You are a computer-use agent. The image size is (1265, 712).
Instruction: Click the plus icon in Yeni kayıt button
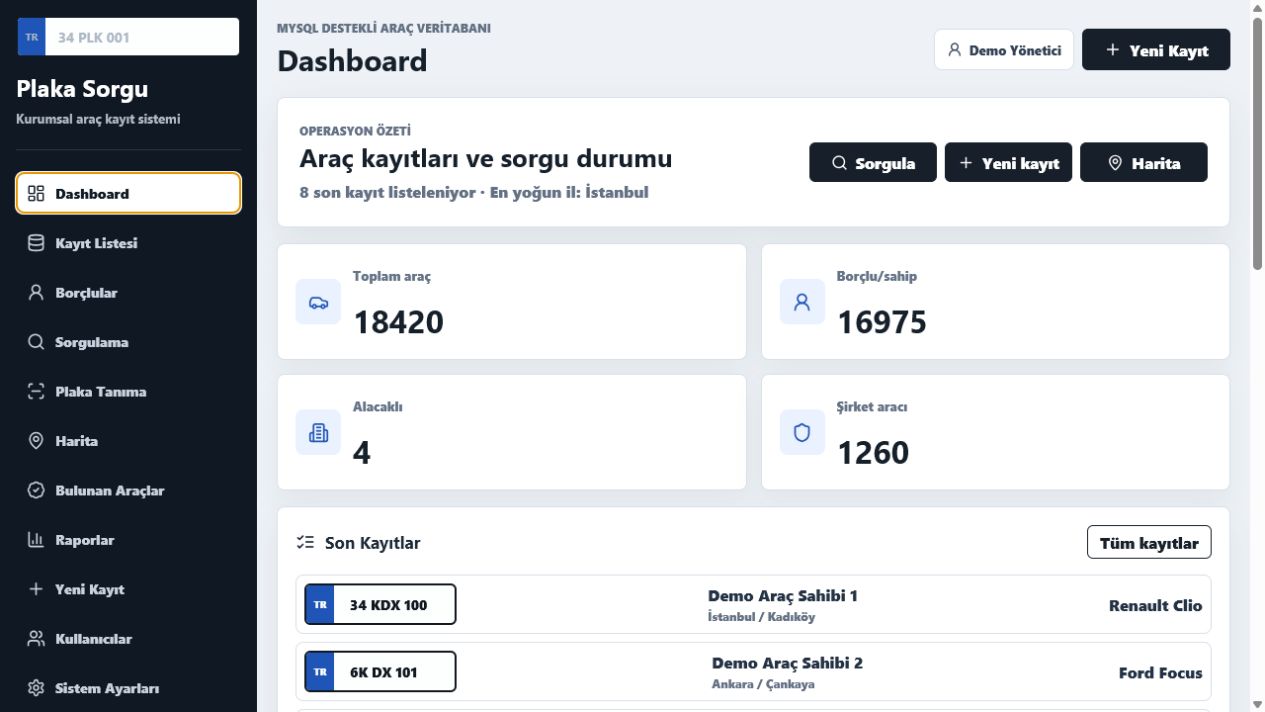tap(966, 163)
